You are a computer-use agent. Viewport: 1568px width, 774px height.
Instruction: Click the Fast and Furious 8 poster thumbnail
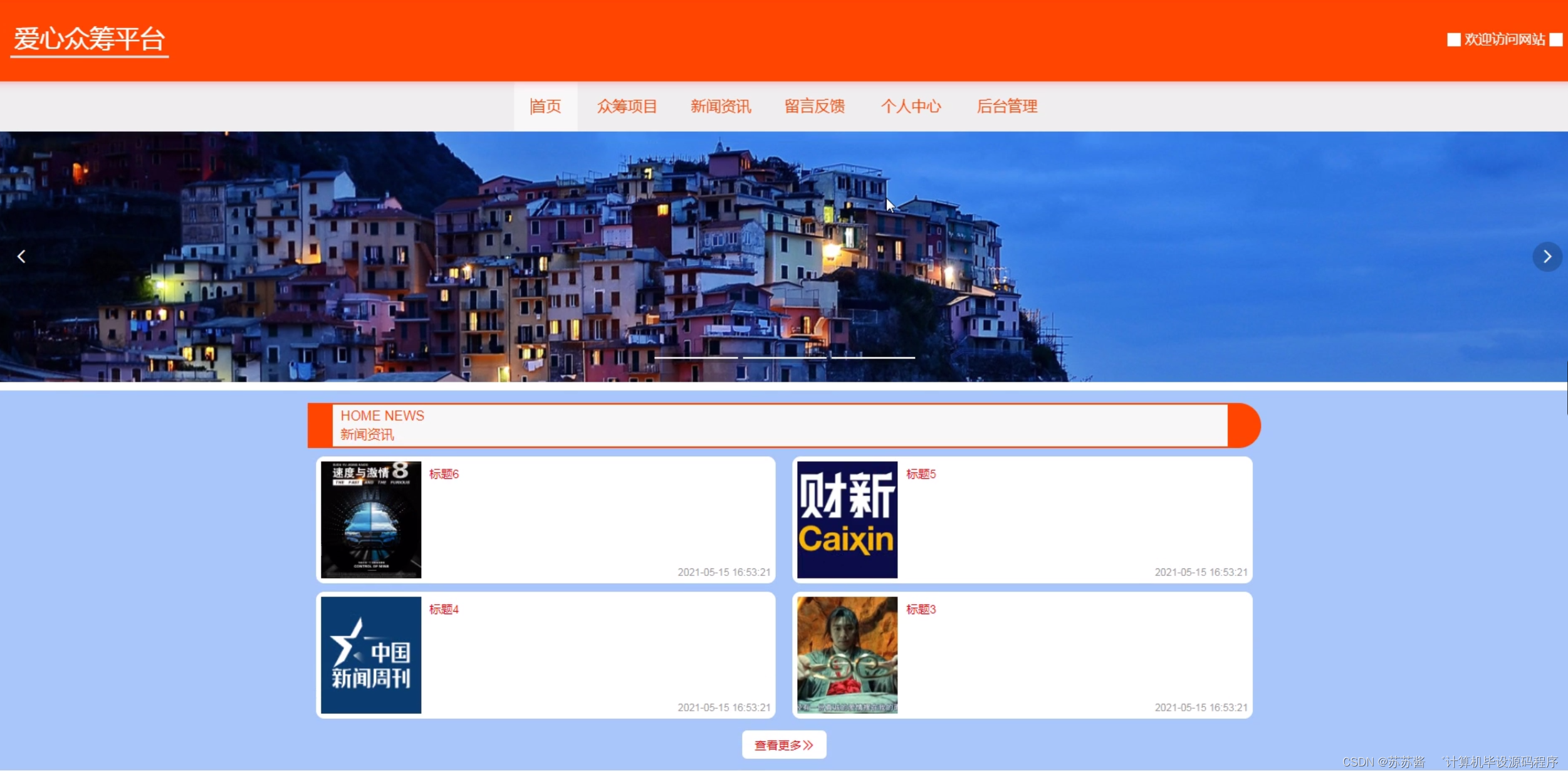371,520
